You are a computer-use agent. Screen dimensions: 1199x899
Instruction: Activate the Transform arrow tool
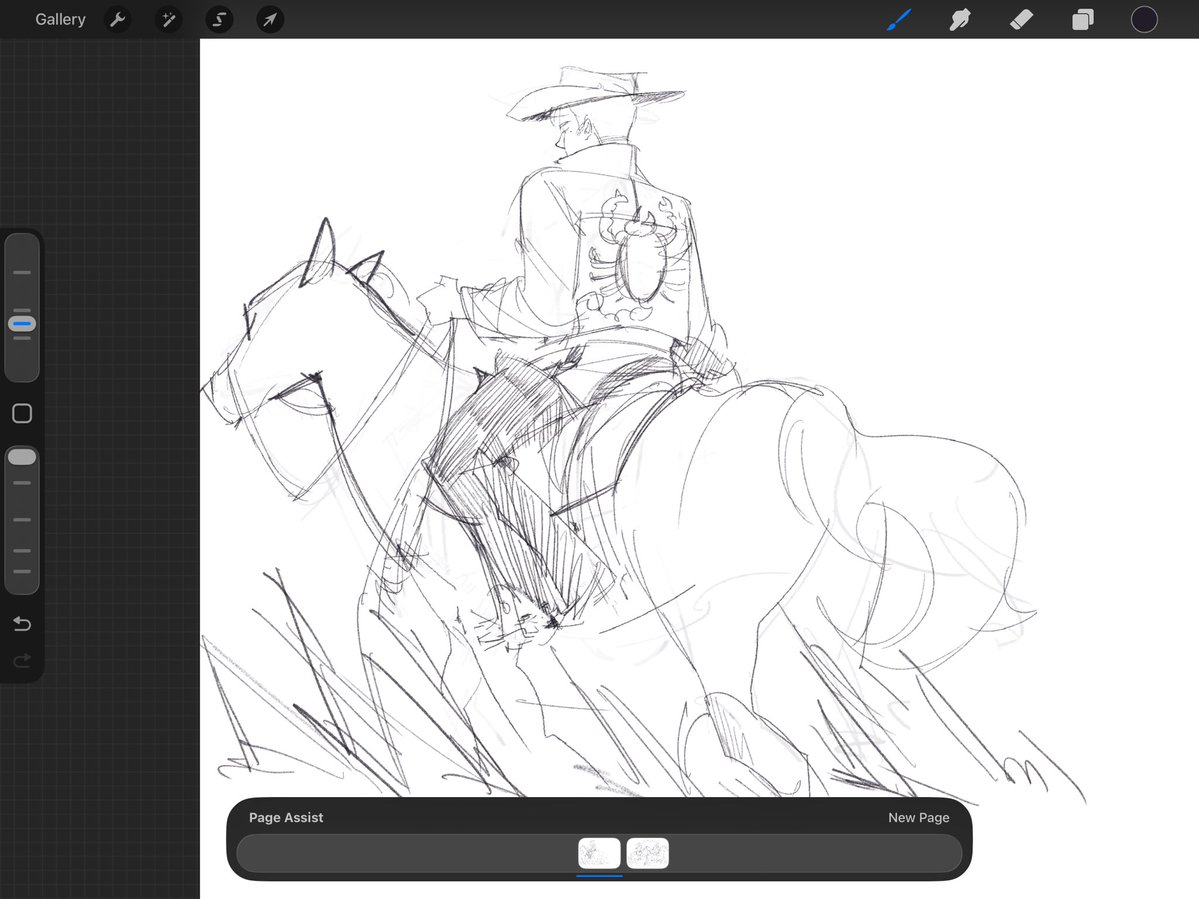coord(270,19)
